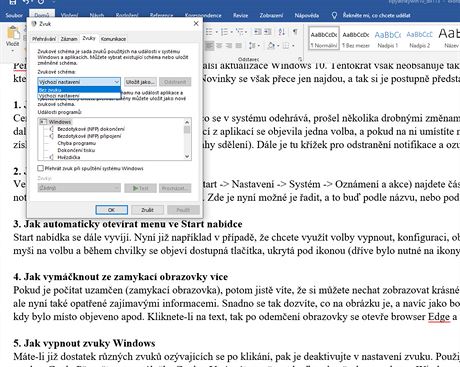The image size is (460, 367).
Task: Open line spacing dropdown arrow
Action: [258, 45]
